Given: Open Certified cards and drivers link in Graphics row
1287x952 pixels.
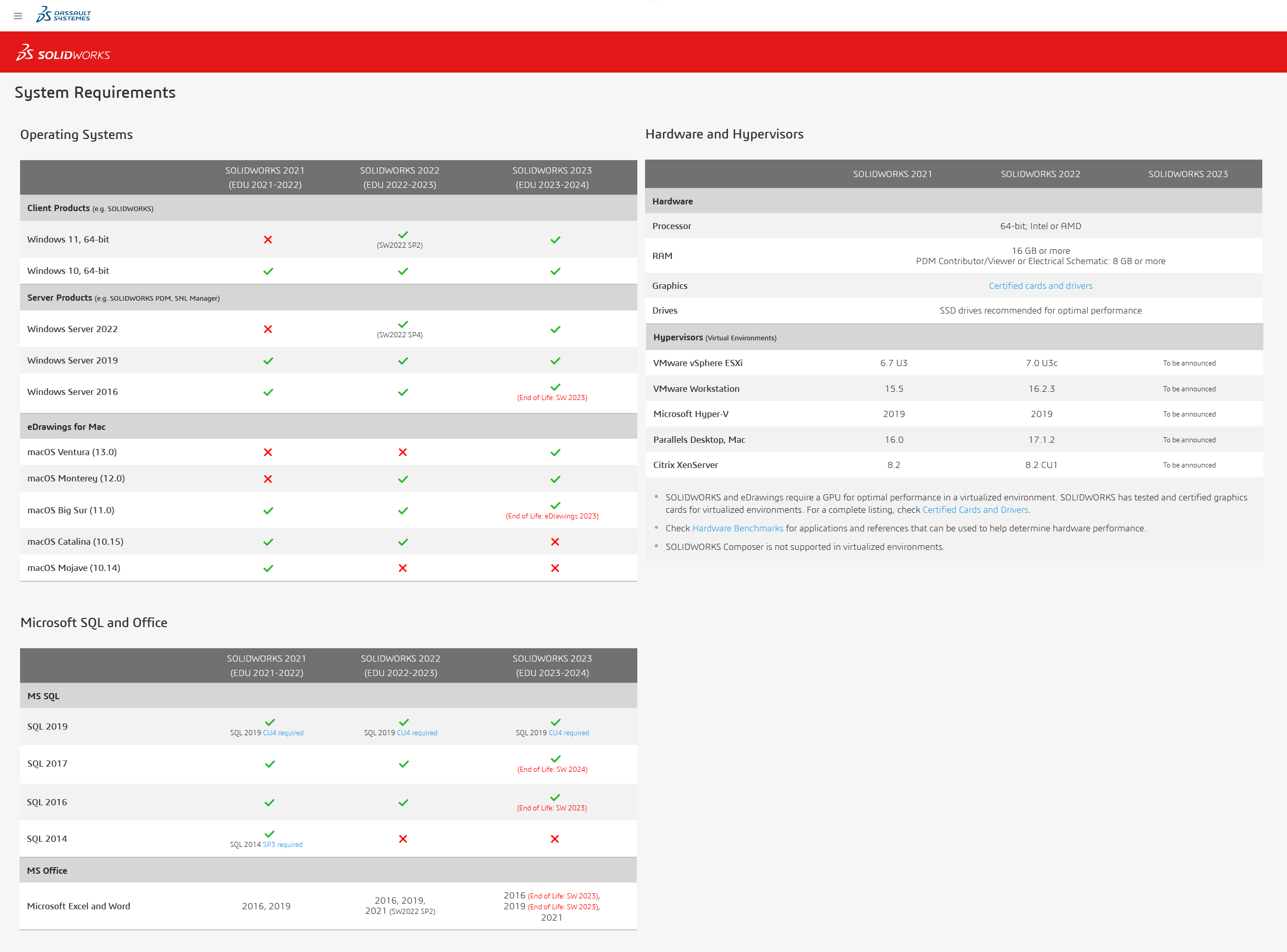Looking at the screenshot, I should 1040,286.
